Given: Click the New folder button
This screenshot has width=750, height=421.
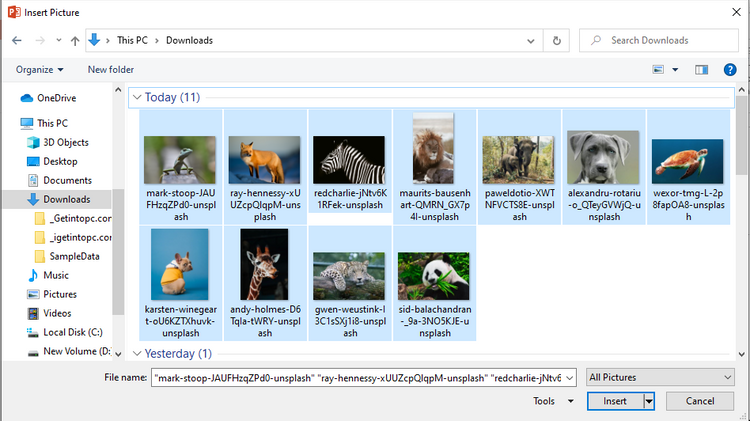Looking at the screenshot, I should click(110, 69).
